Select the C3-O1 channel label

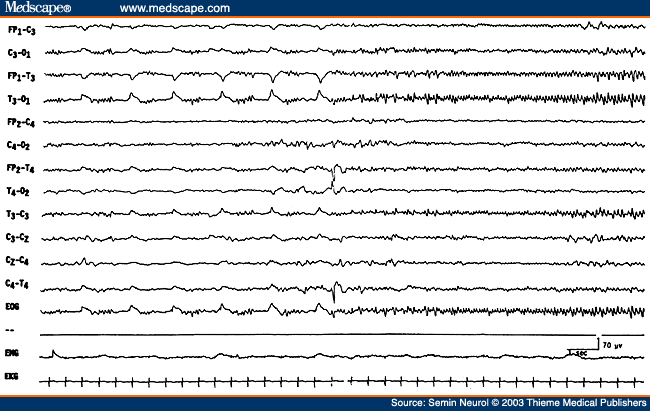click(19, 53)
